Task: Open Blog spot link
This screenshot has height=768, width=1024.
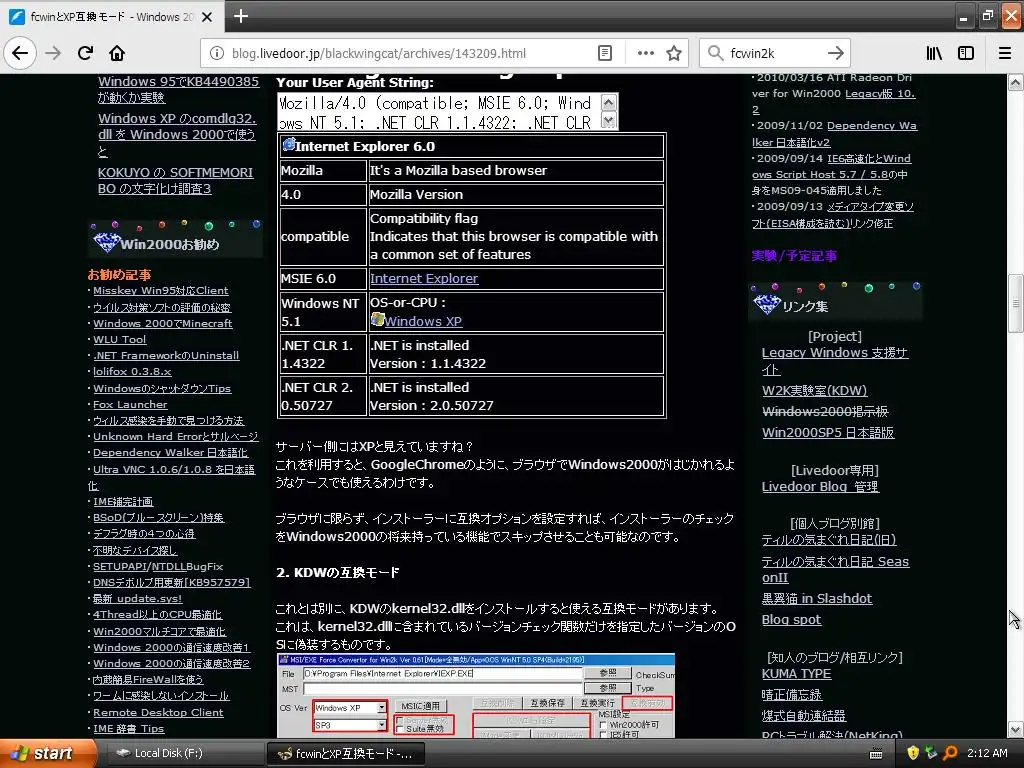Action: [791, 619]
